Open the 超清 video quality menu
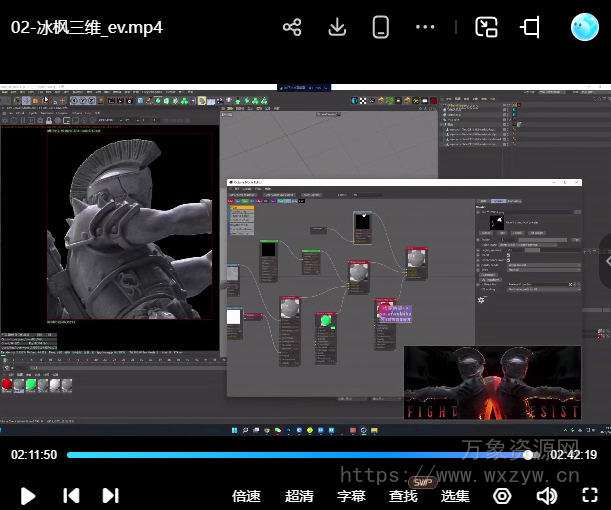The height and width of the screenshot is (510, 611). [x=299, y=496]
